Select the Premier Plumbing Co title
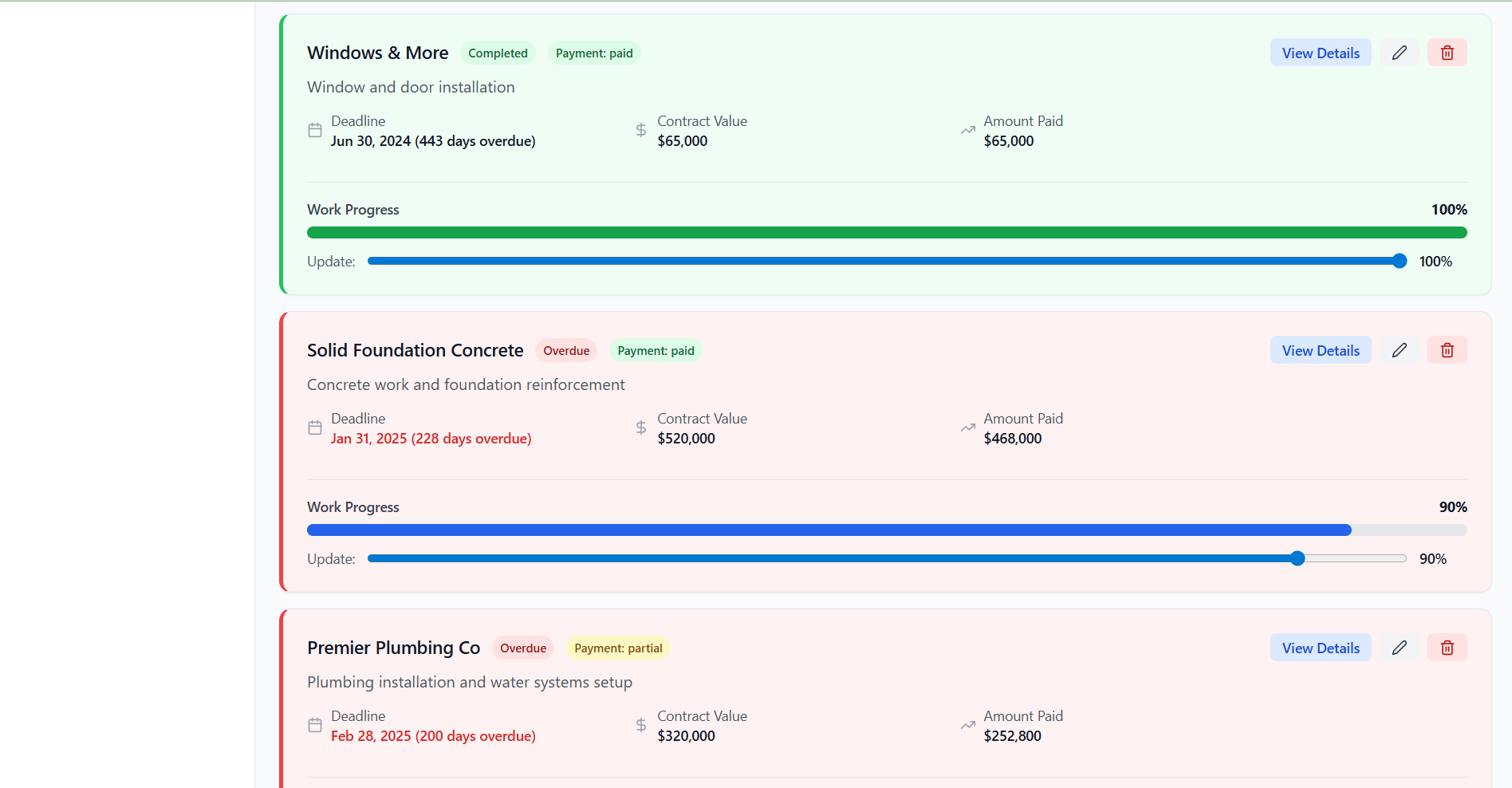The image size is (1512, 788). click(x=393, y=648)
